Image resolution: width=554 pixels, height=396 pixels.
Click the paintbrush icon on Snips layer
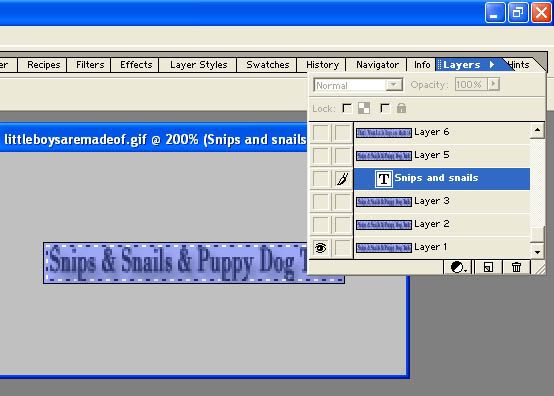coord(342,179)
